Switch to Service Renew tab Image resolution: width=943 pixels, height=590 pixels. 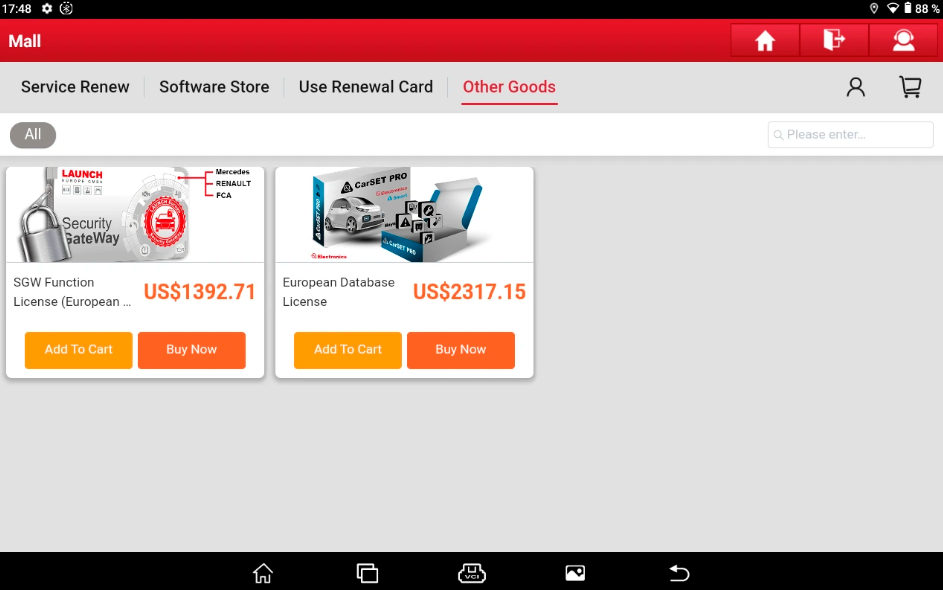click(75, 87)
